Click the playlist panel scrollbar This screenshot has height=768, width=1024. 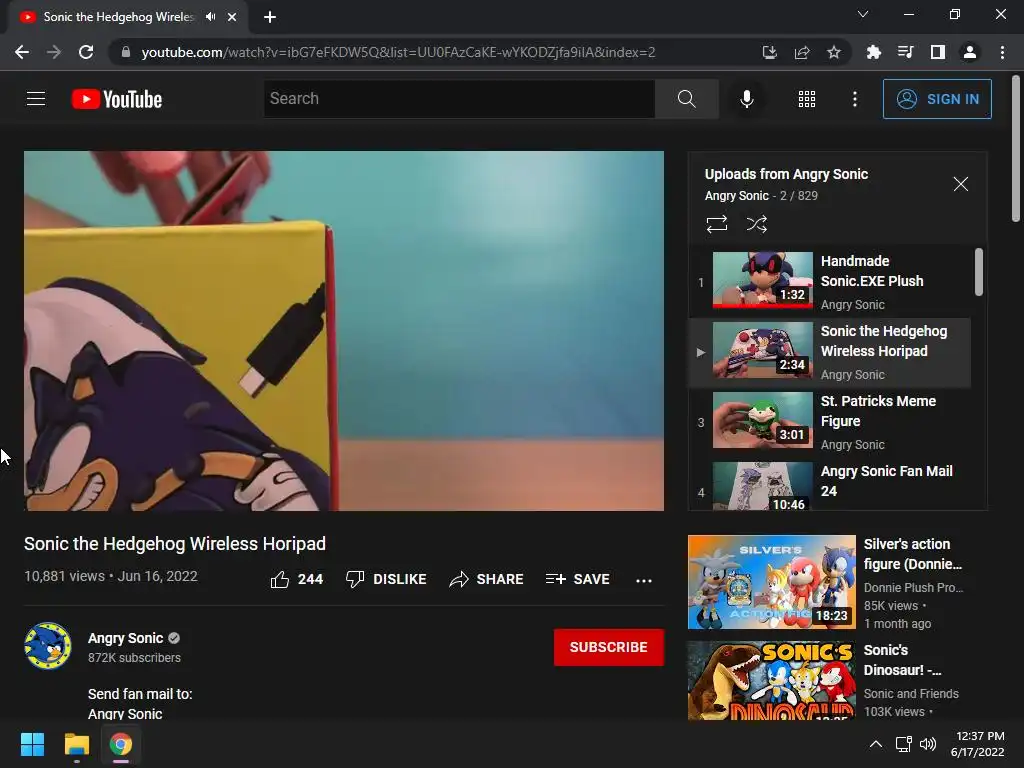pos(978,272)
